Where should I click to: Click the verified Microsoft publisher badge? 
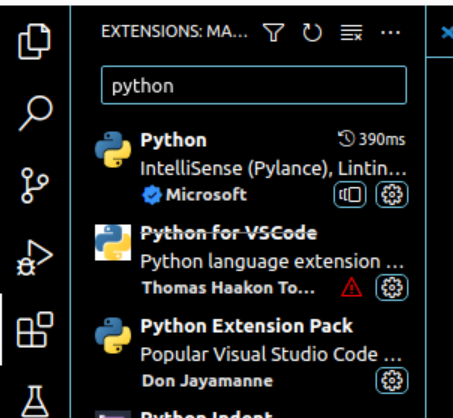click(x=152, y=195)
